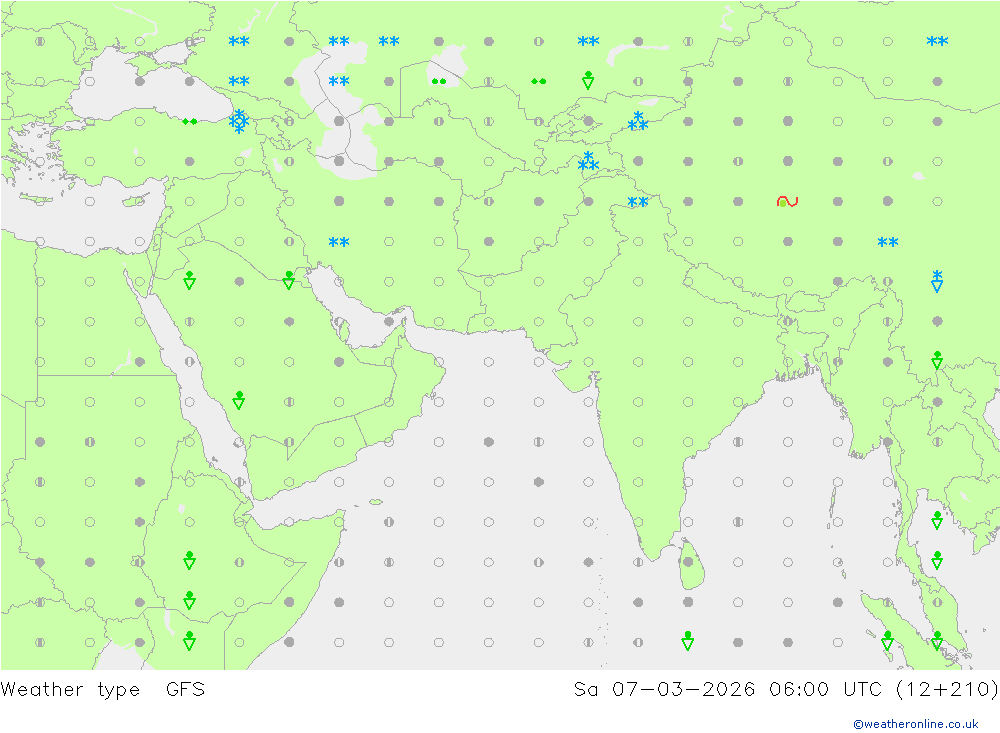The height and width of the screenshot is (733, 1000).
Task: Click the large heavy-snow snowflake symbol near Georgia
Action: tap(239, 121)
